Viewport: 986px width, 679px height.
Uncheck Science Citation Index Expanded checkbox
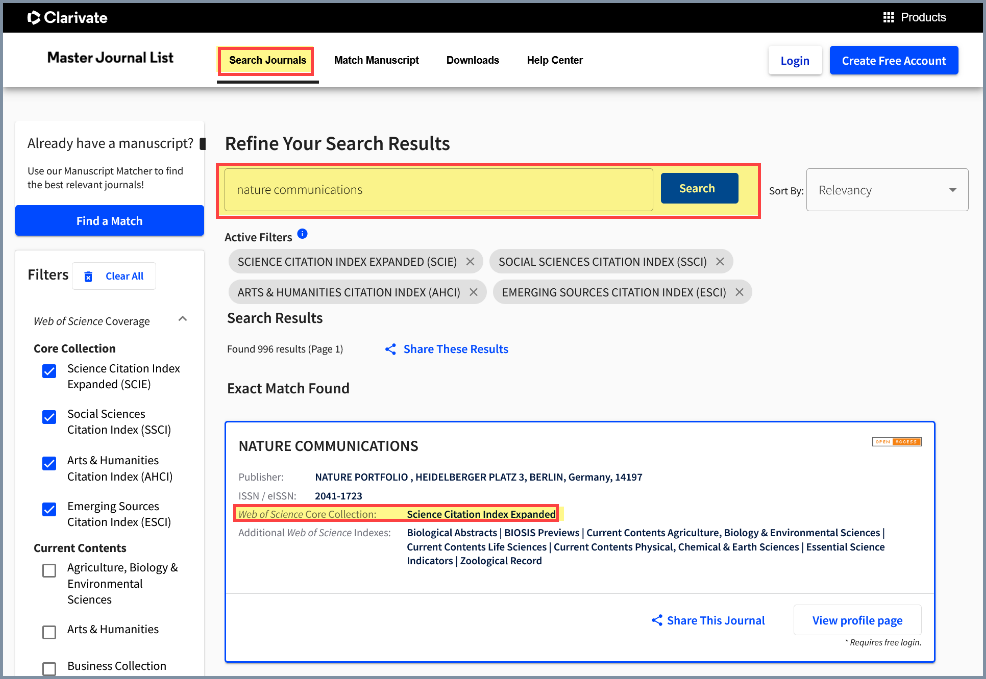(49, 371)
